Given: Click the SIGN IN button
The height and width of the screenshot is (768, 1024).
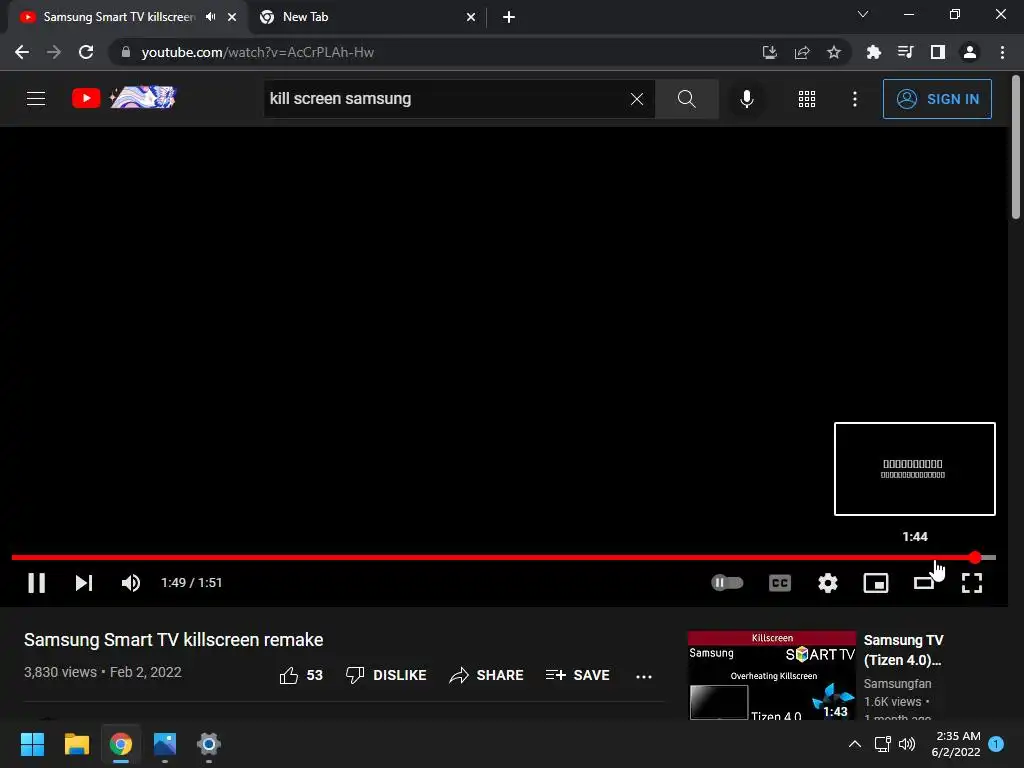Looking at the screenshot, I should coord(936,99).
